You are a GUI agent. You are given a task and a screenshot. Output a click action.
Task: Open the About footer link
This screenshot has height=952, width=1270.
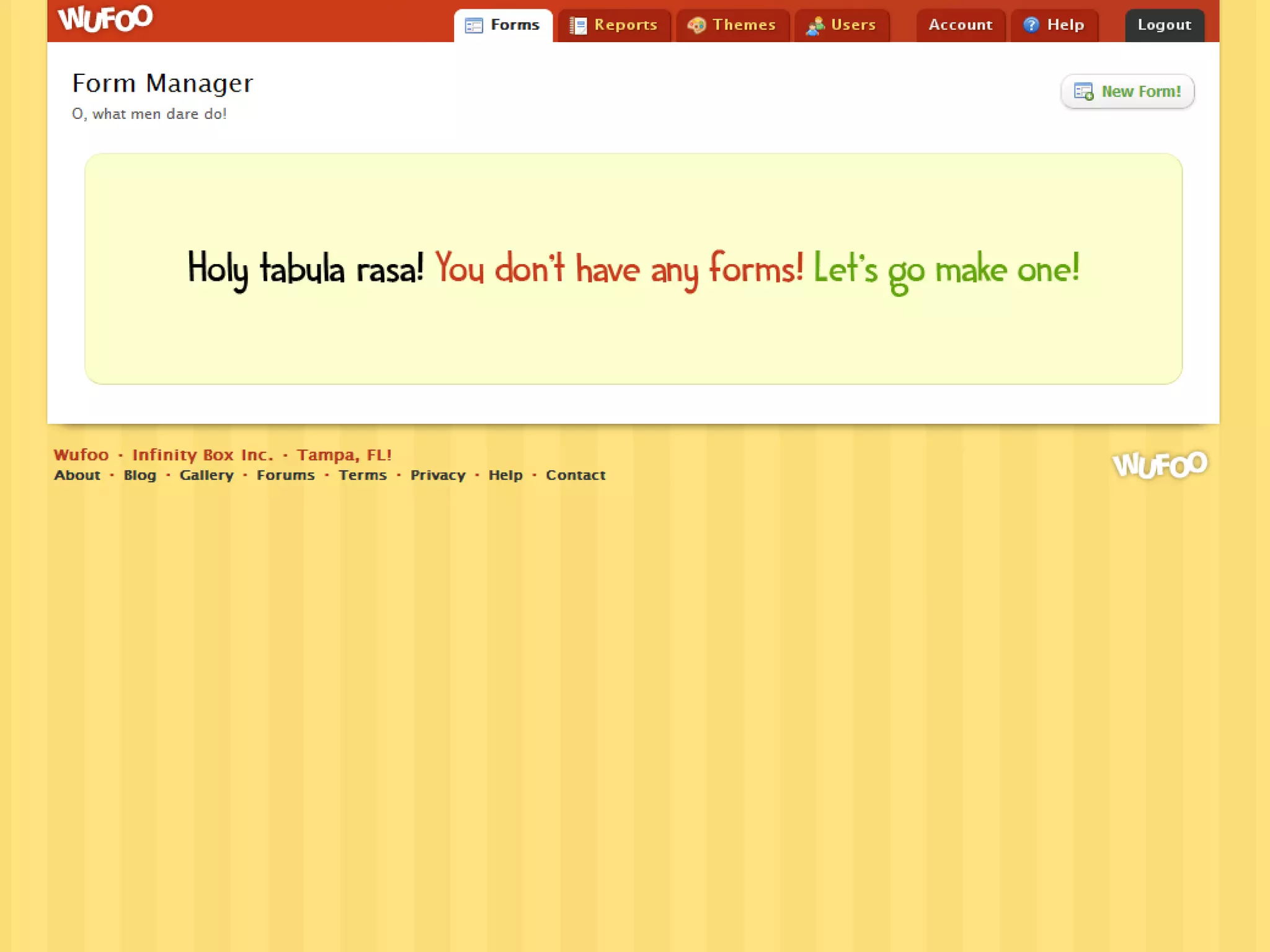(x=77, y=475)
